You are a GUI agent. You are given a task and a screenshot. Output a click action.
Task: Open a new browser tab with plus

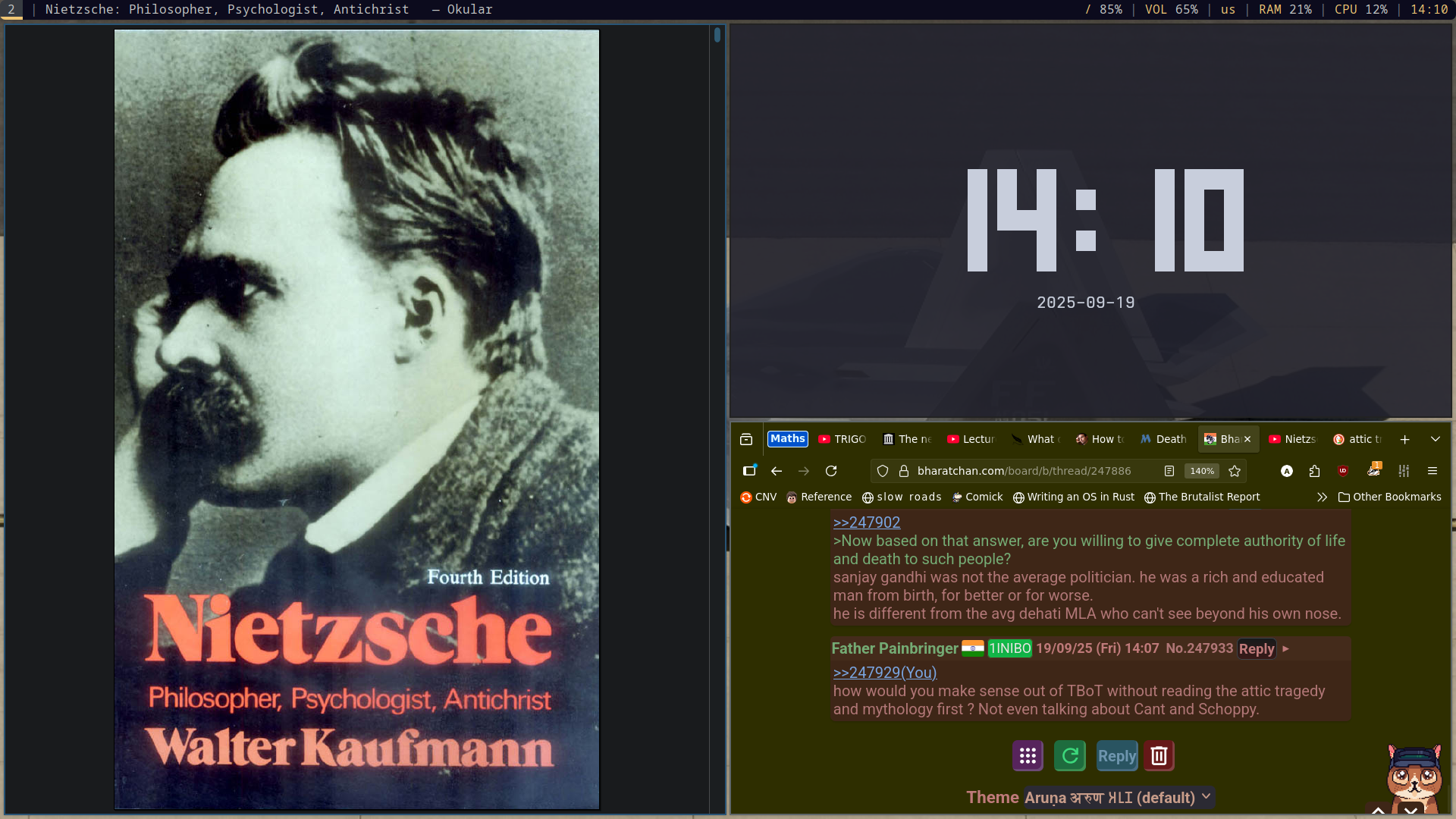pos(1404,439)
